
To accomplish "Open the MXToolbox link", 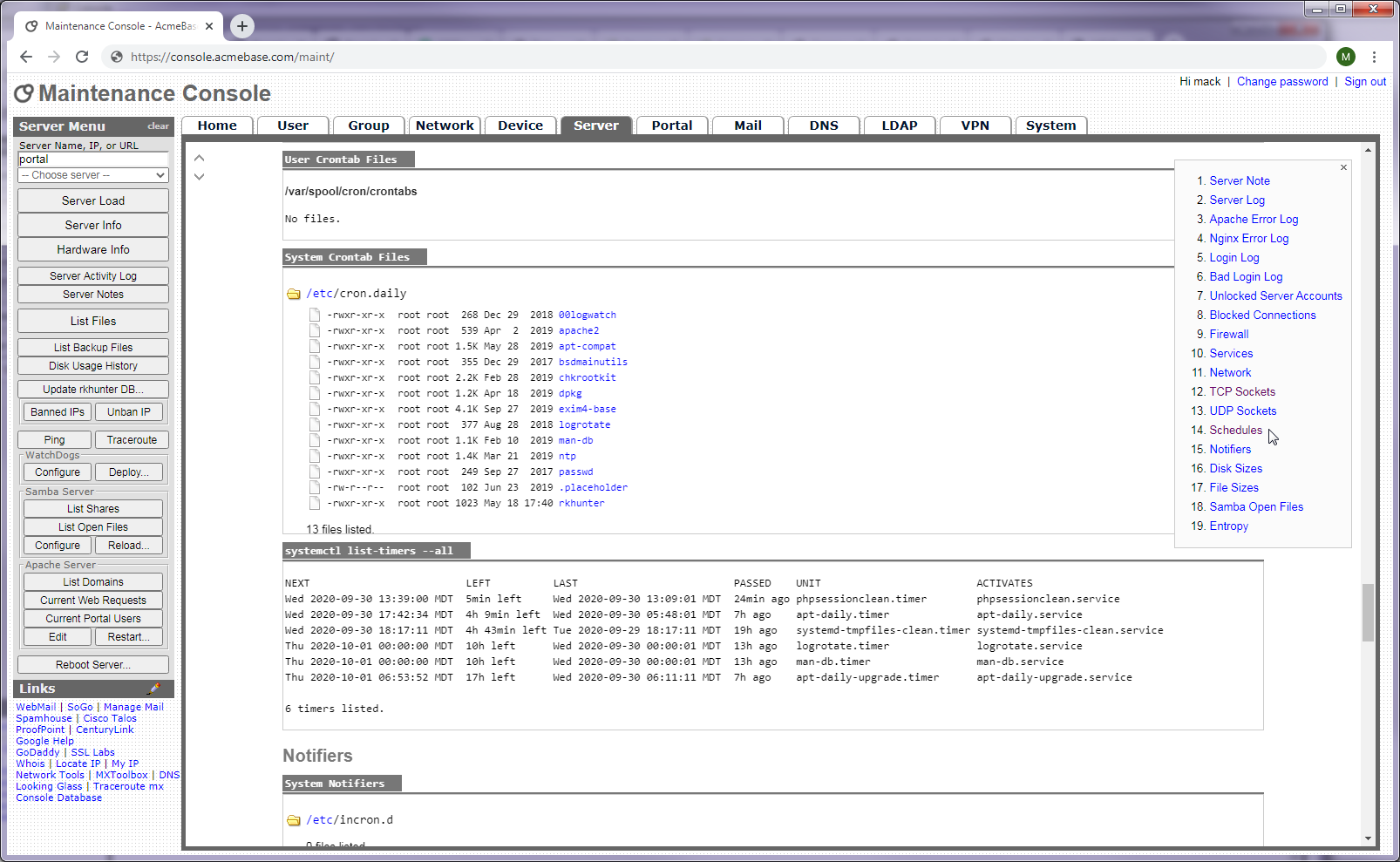I will 121,775.
